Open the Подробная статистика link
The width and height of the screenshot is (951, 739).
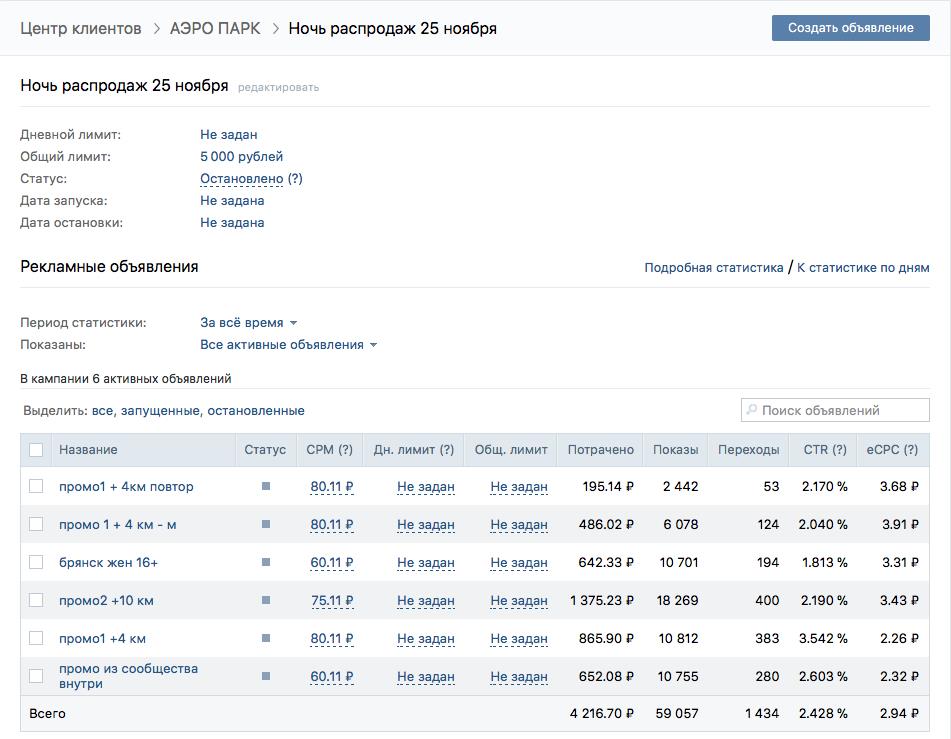(713, 268)
